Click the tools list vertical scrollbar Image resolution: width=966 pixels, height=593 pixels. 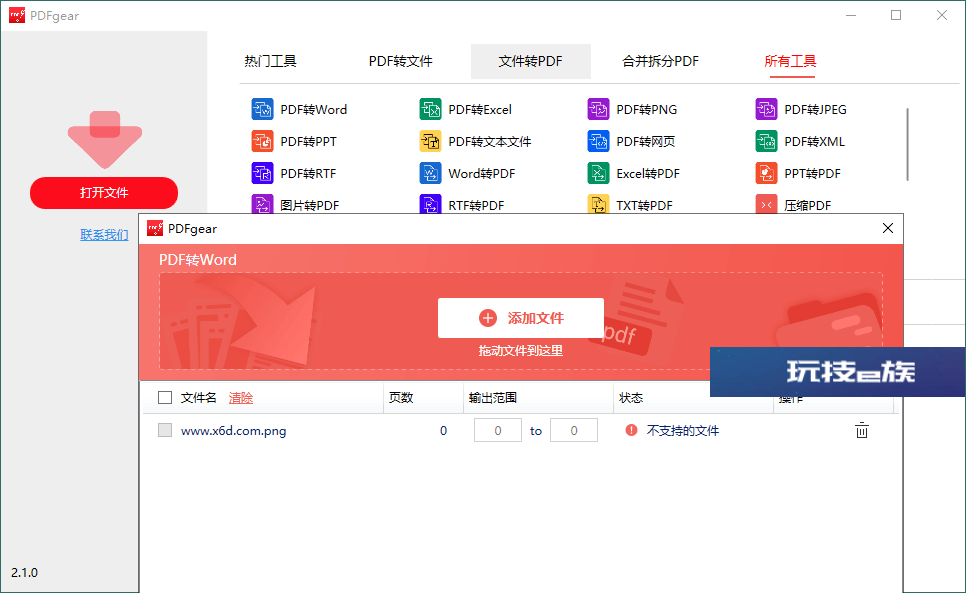[x=907, y=145]
